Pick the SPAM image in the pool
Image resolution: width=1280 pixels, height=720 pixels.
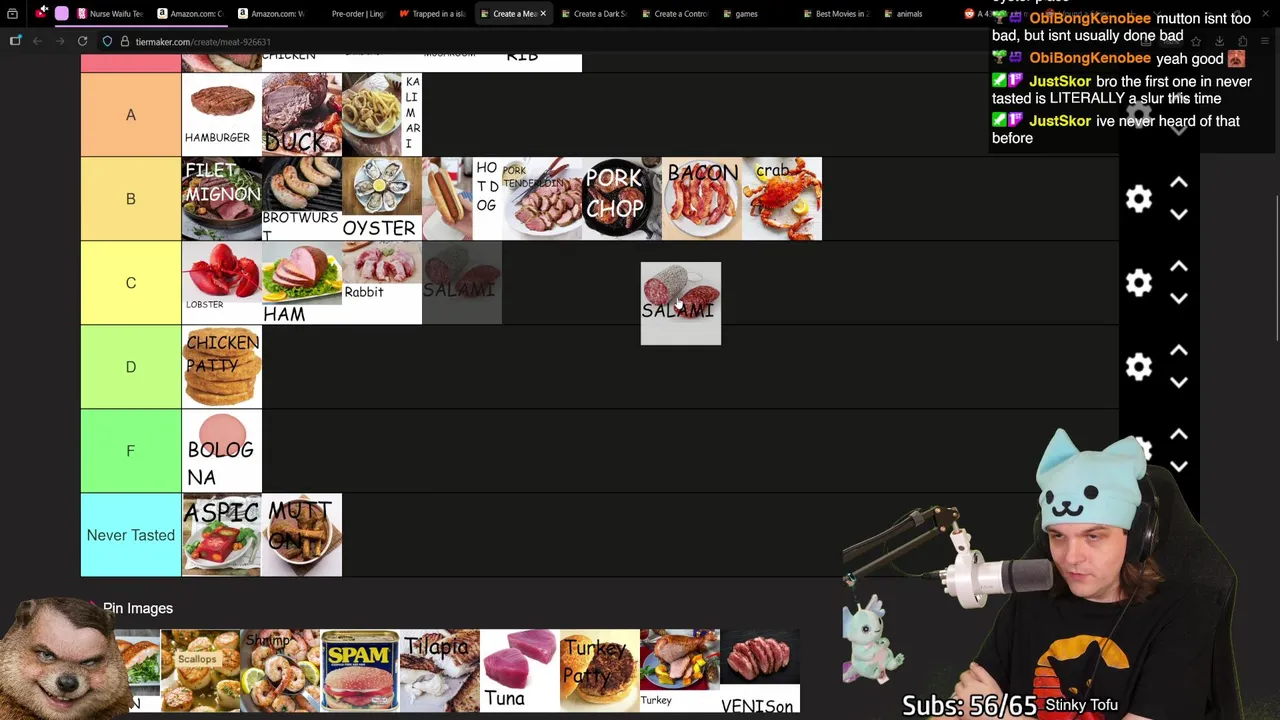point(360,670)
